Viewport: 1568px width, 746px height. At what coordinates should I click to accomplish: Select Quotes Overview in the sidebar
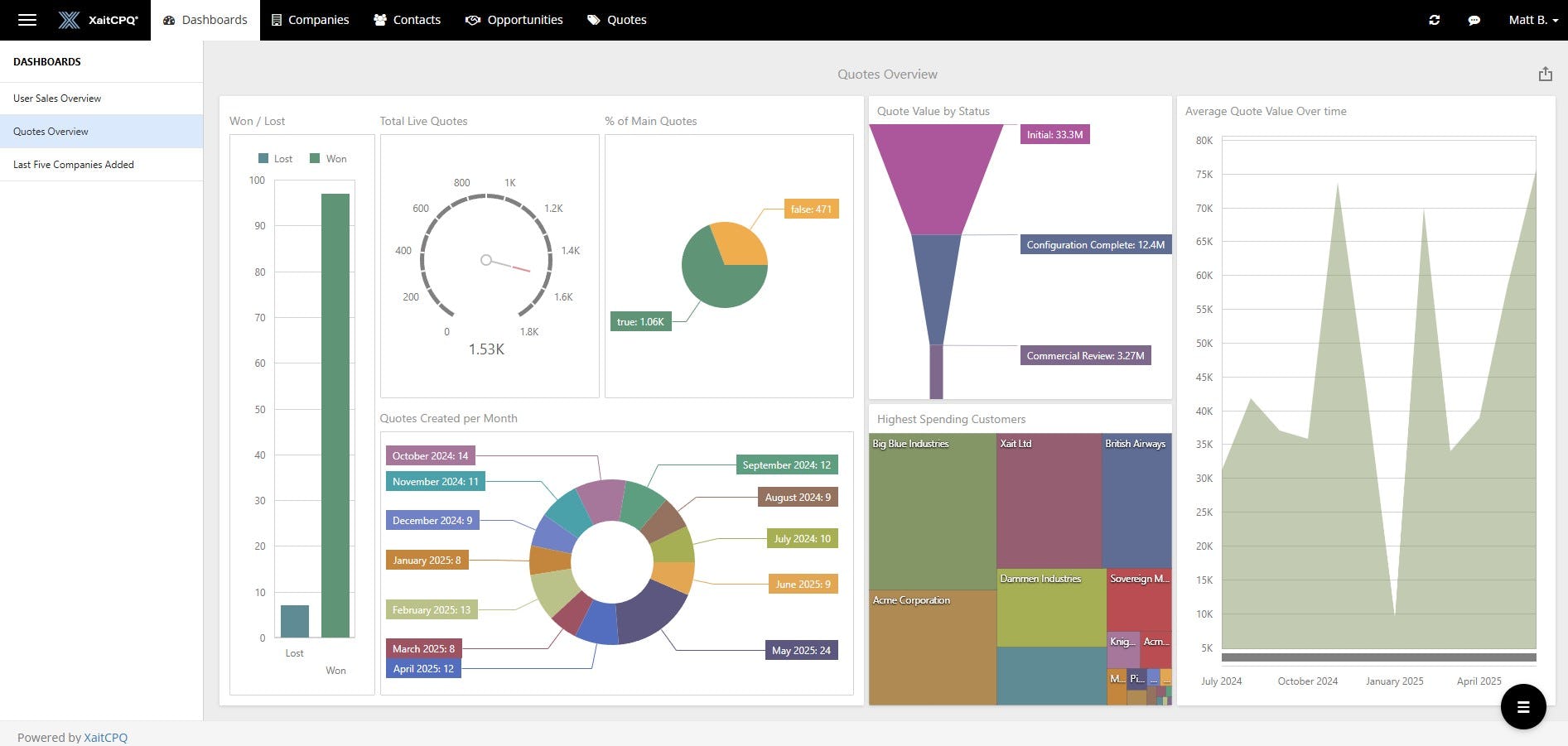pos(51,131)
